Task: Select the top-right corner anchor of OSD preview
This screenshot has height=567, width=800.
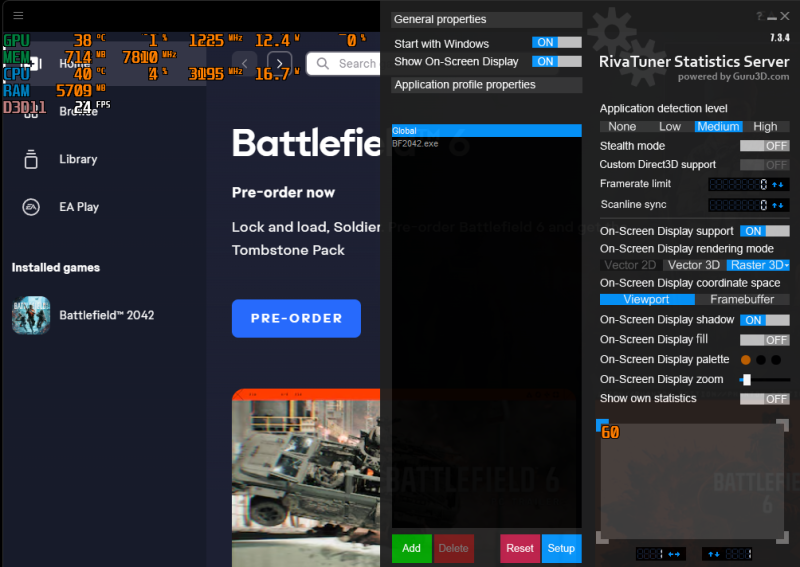Action: point(782,425)
